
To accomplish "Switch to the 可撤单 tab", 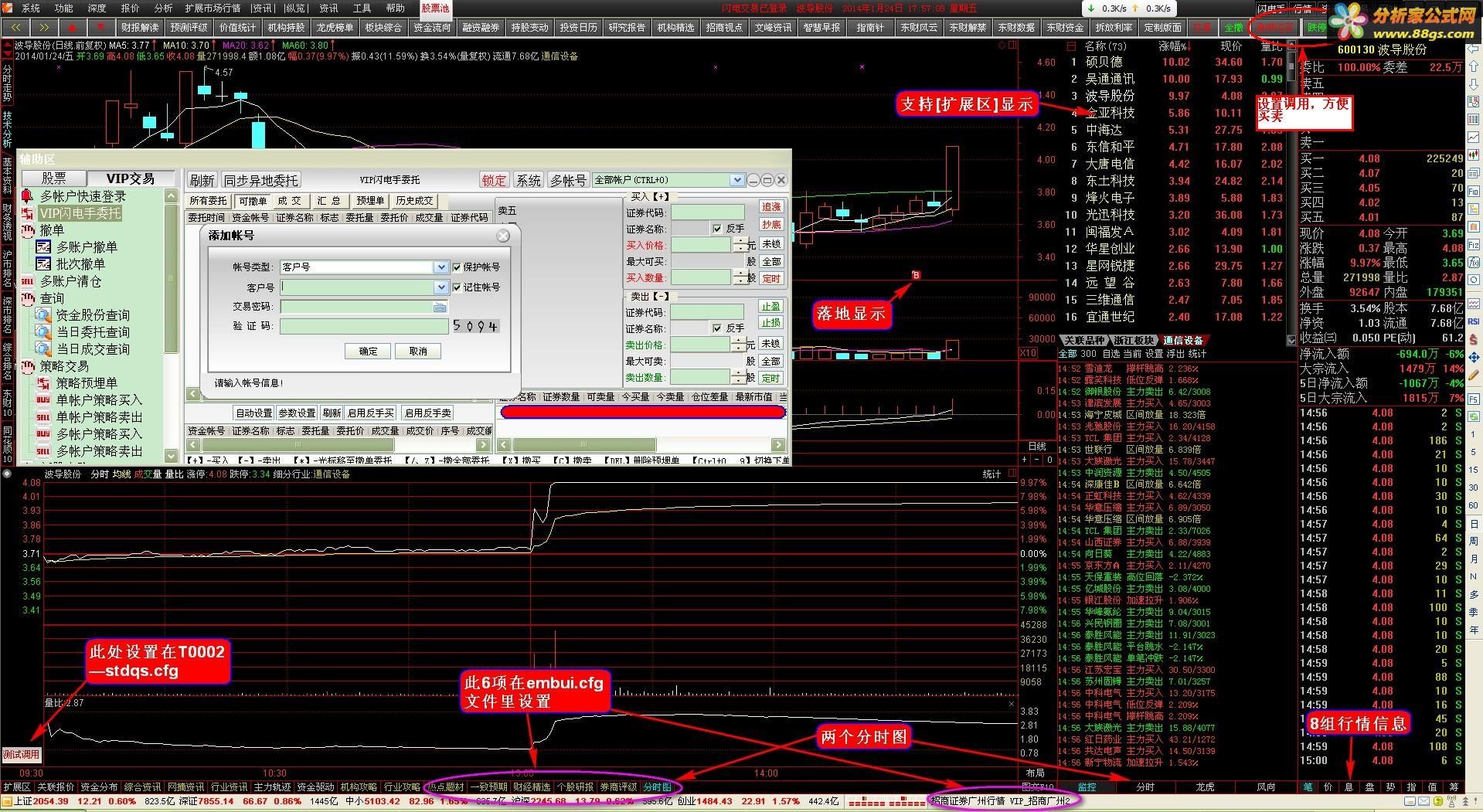I will tap(252, 201).
